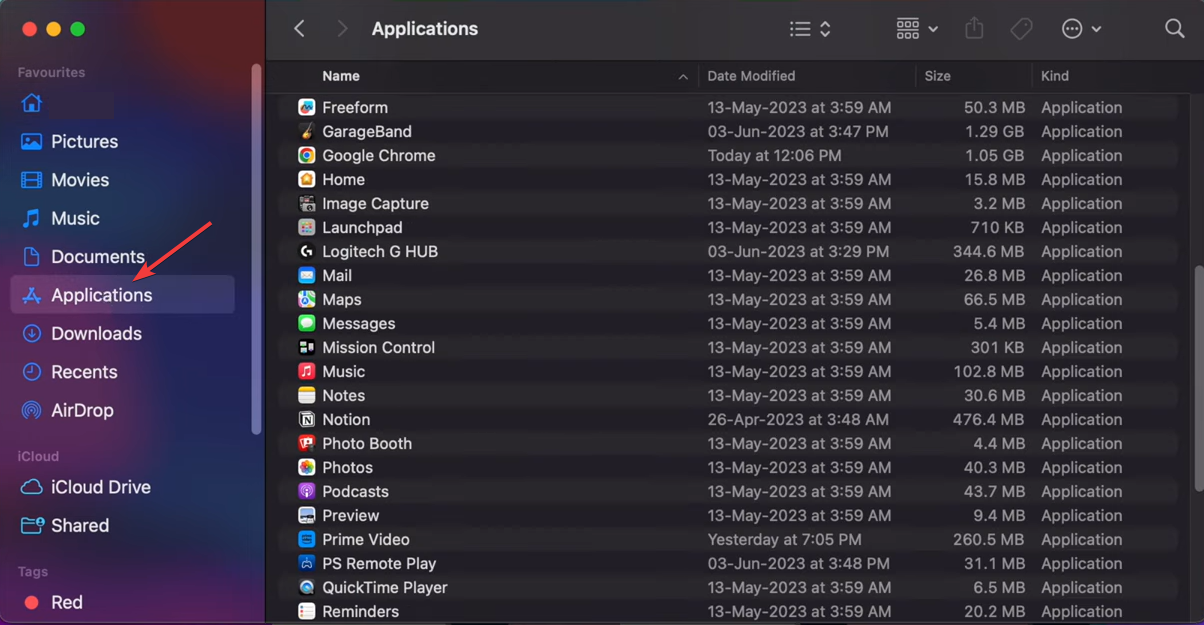Sort by Date Modified column header
The width and height of the screenshot is (1204, 625).
coord(751,76)
